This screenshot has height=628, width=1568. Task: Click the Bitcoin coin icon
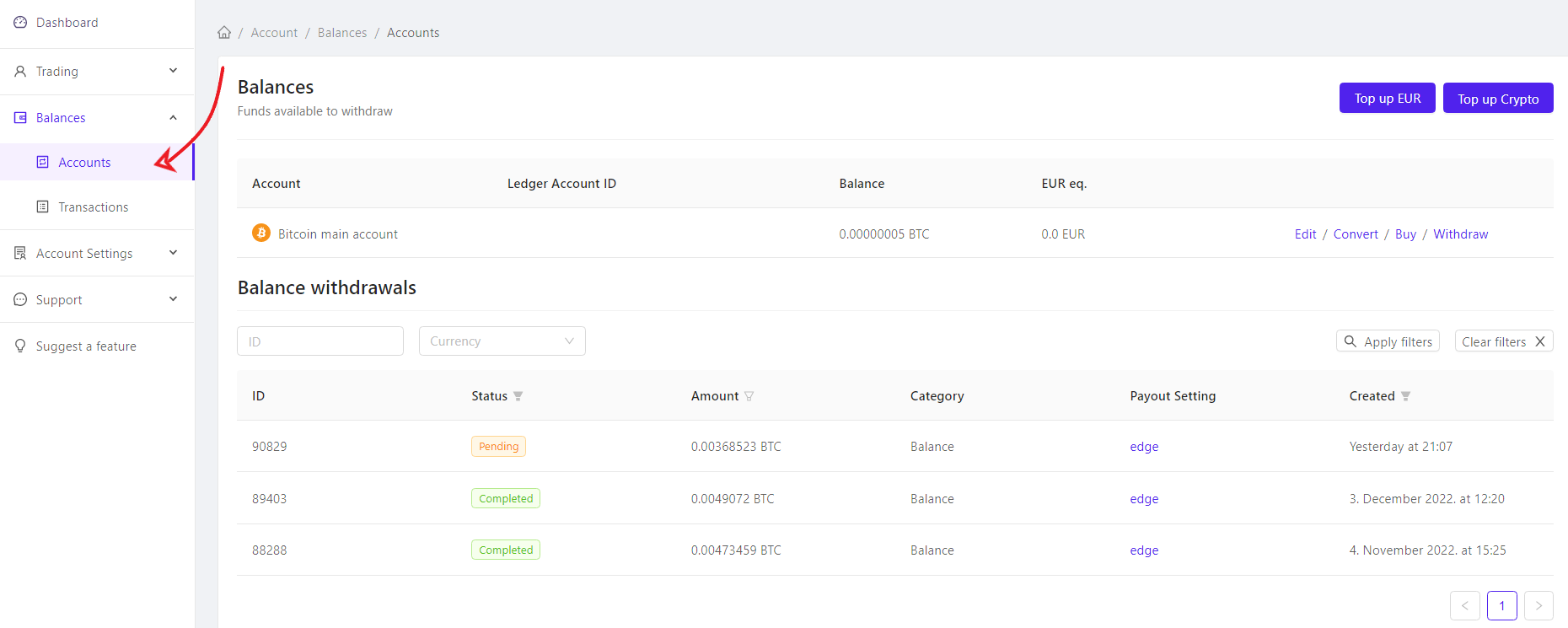tap(261, 233)
